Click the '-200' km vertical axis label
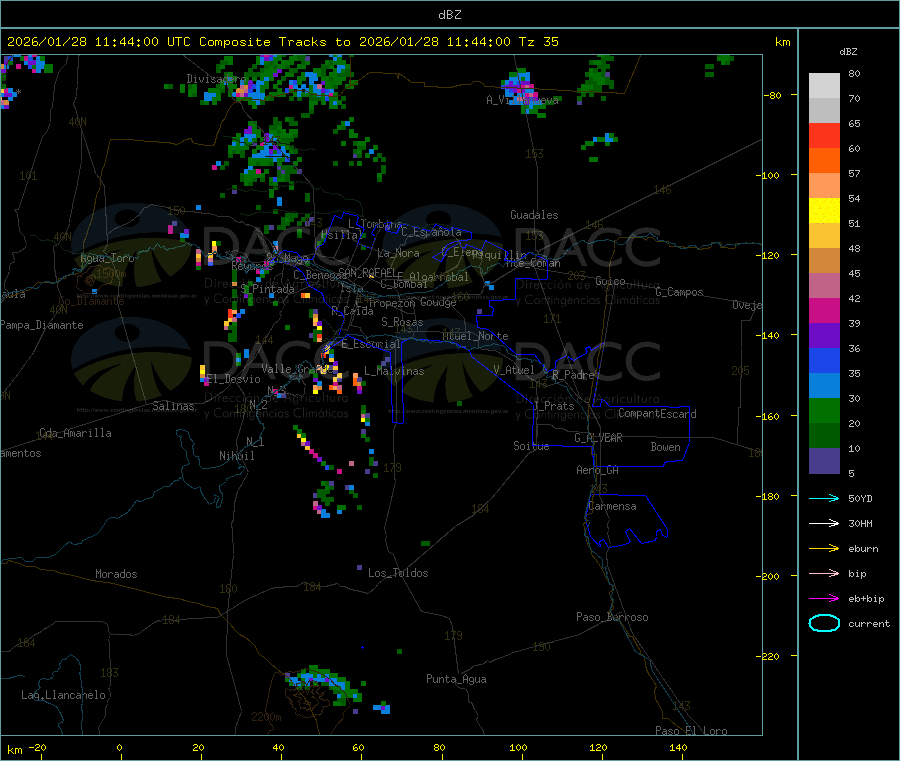Viewport: 900px width, 761px height. [768, 576]
